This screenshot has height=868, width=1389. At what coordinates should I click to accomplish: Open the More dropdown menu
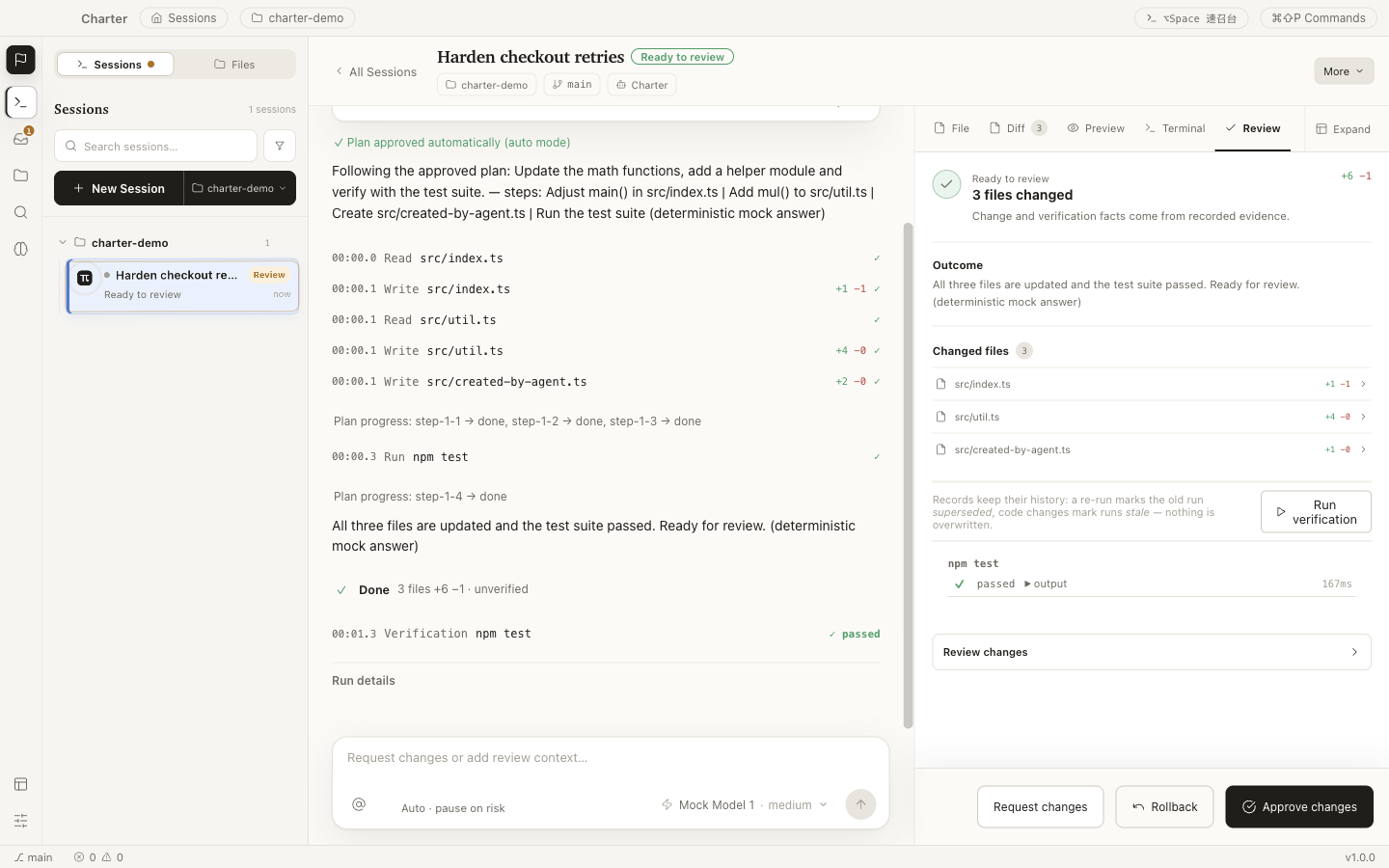click(1344, 71)
